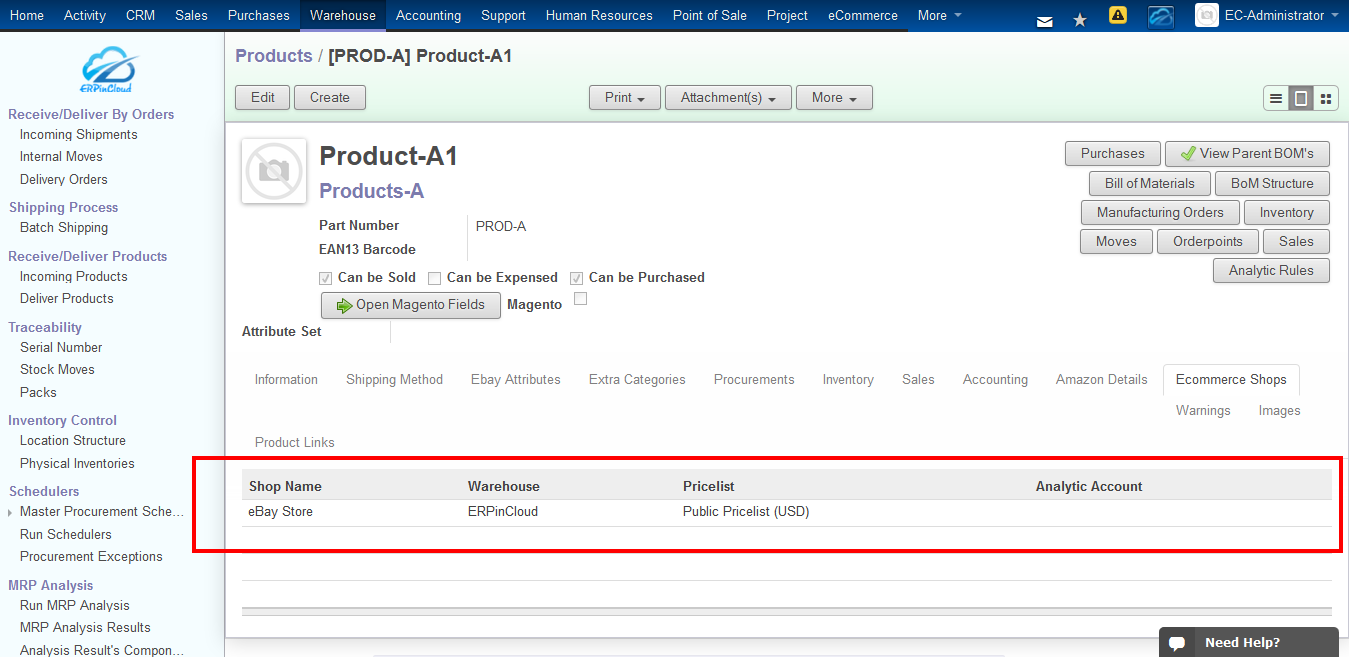1349x657 pixels.
Task: Open the Point of Sale menu
Action: tap(710, 15)
